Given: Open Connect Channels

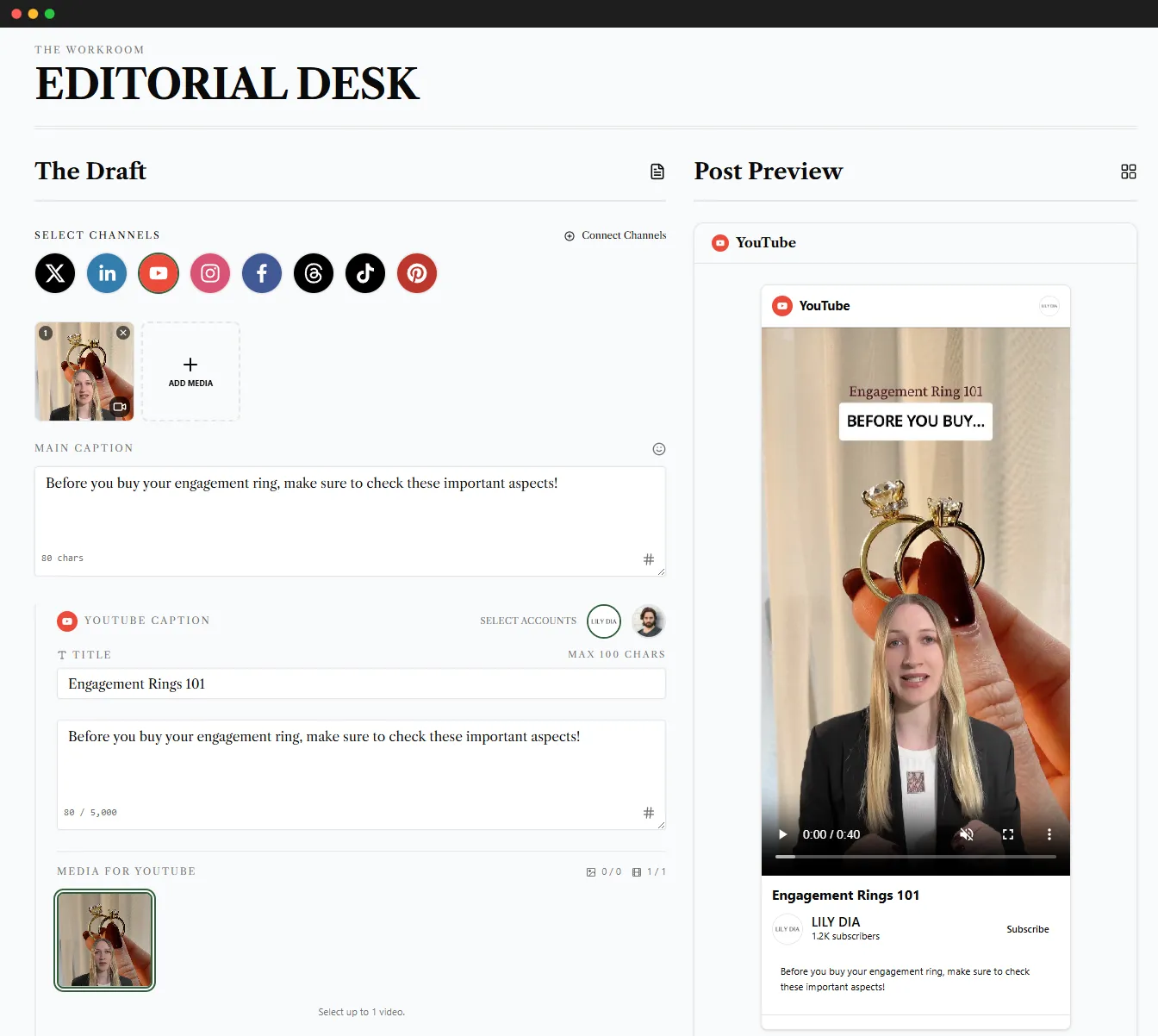Looking at the screenshot, I should click(615, 234).
